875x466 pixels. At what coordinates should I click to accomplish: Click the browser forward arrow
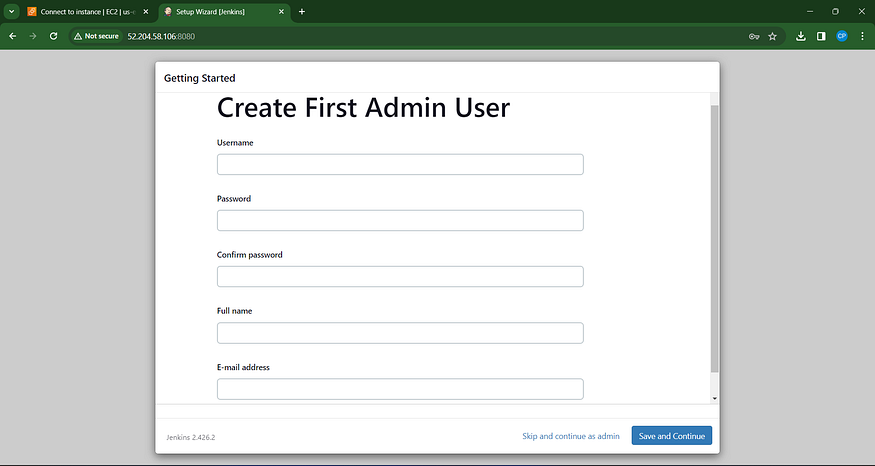pyautogui.click(x=33, y=36)
